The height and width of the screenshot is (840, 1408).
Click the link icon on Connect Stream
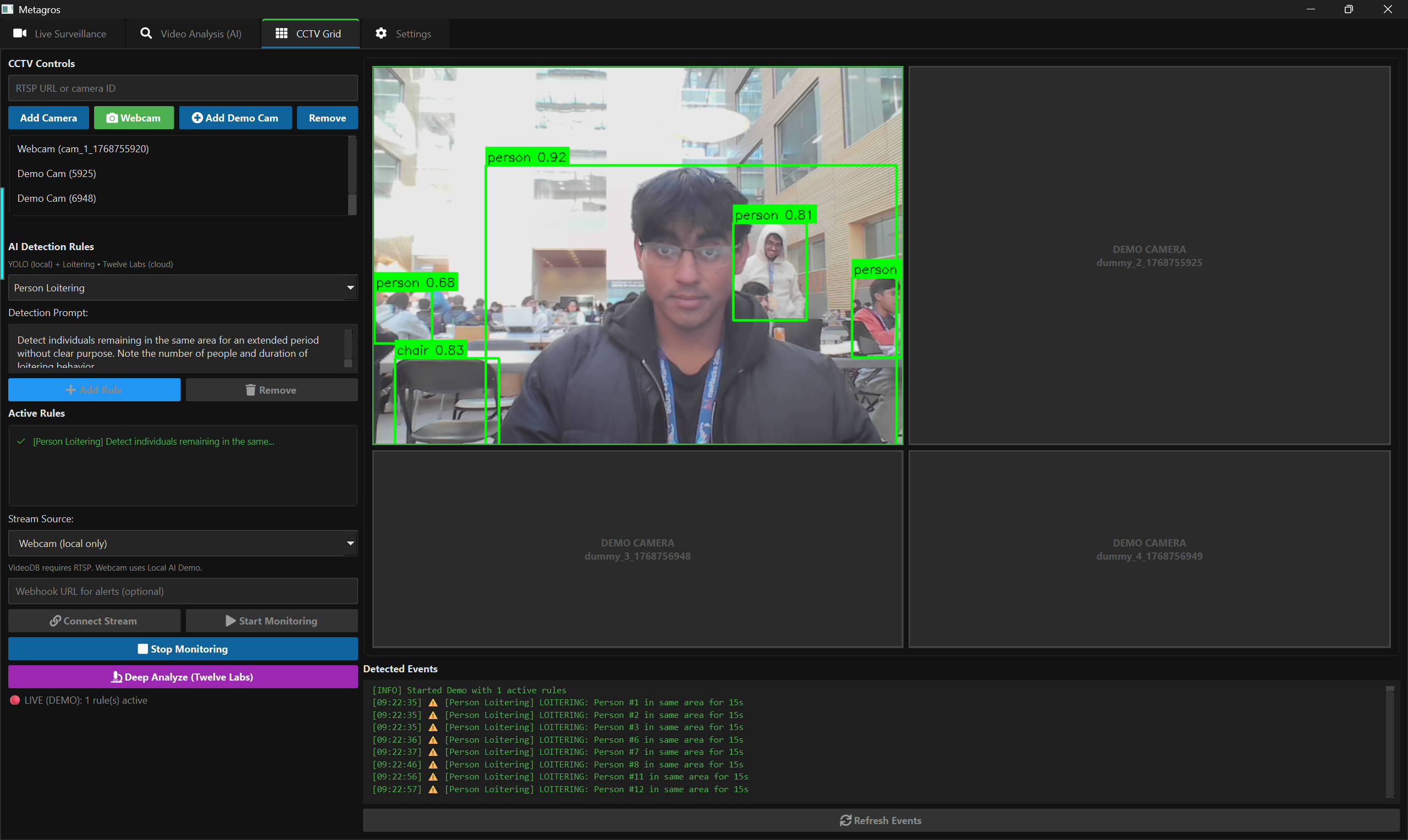point(56,621)
